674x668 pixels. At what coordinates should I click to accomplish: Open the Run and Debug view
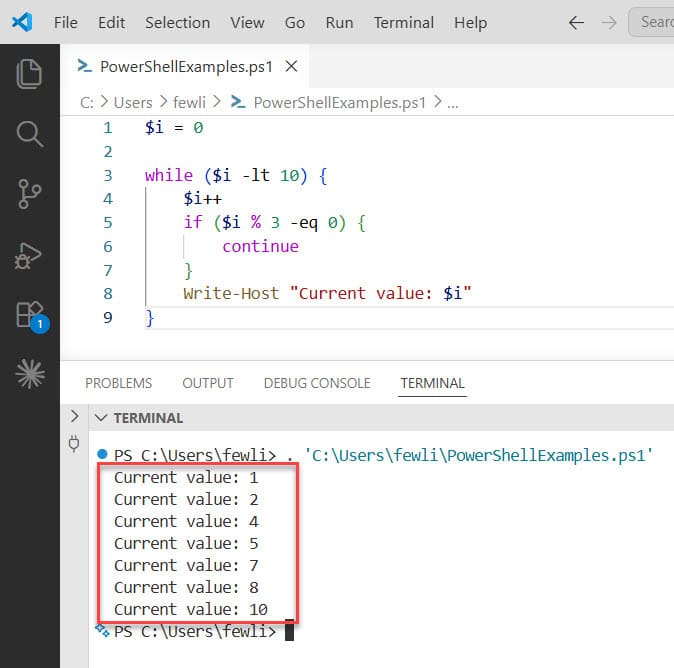(x=28, y=256)
